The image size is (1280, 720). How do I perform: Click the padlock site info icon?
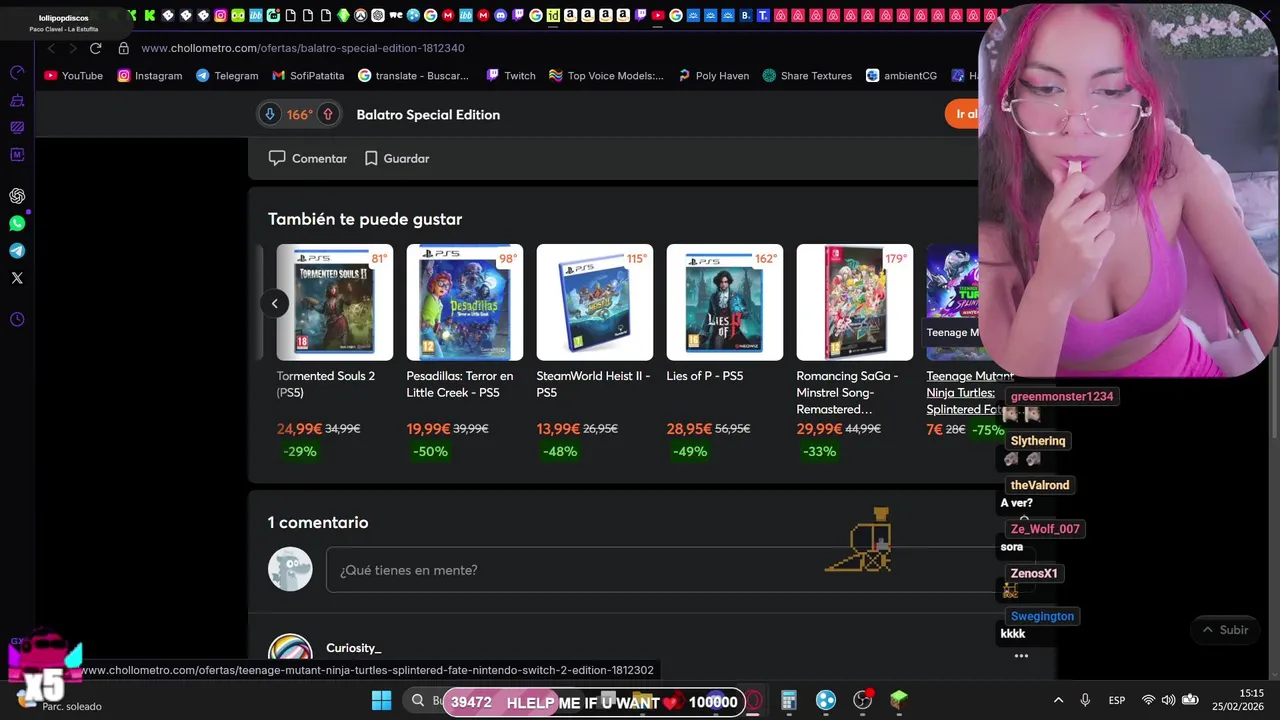tap(124, 48)
